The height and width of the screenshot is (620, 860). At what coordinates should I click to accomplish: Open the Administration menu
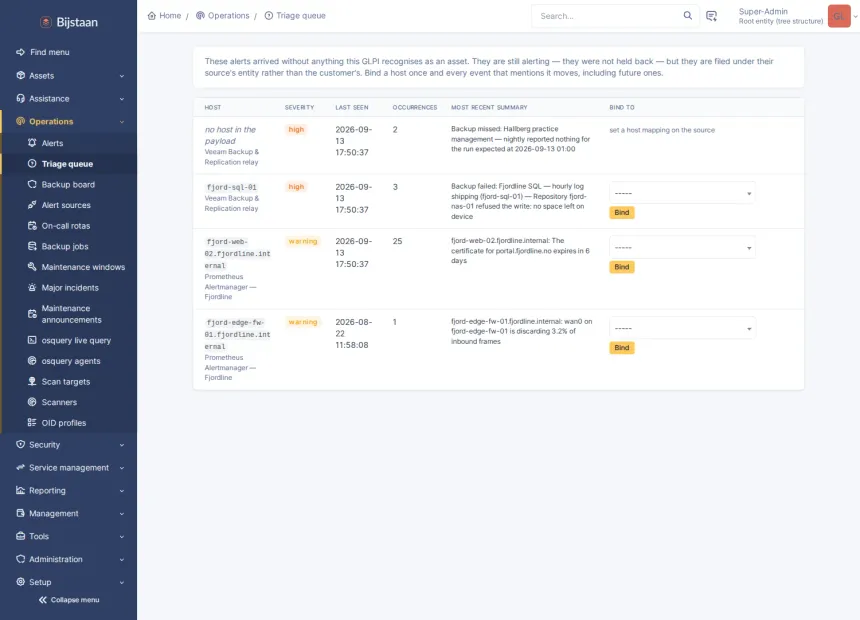coord(69,559)
